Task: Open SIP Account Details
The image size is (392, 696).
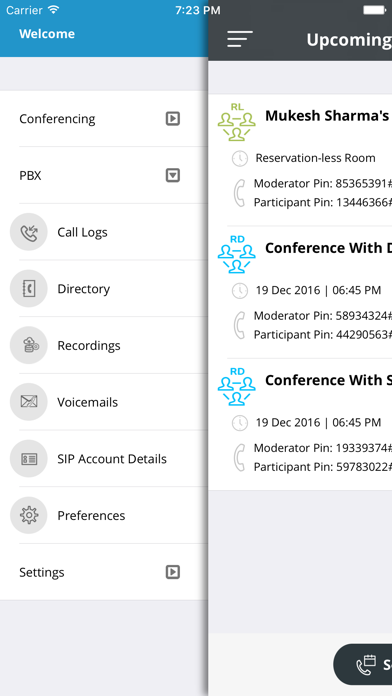Action: 104,459
